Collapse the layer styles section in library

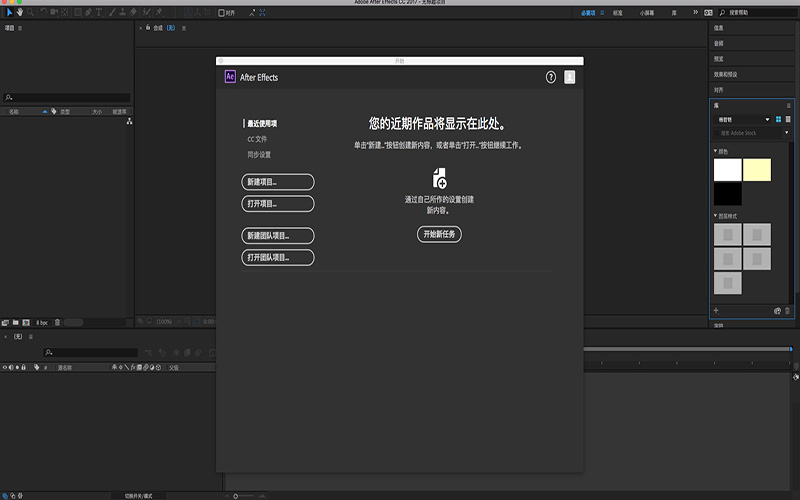[715, 216]
